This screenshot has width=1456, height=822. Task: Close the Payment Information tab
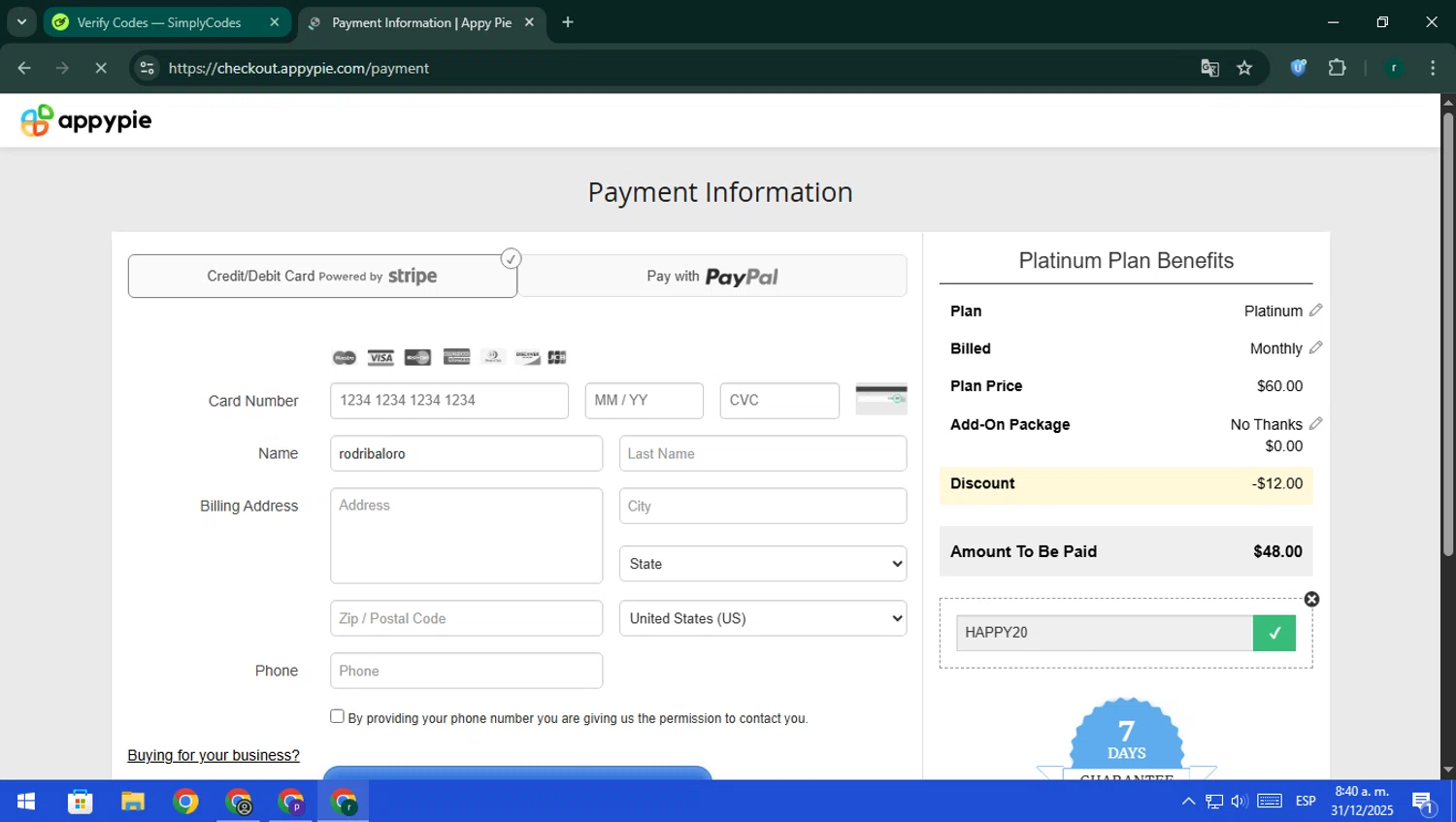[529, 22]
